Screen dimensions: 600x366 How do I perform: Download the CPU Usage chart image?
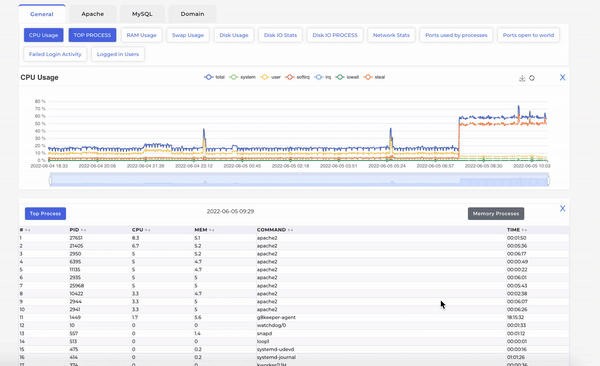coord(522,78)
